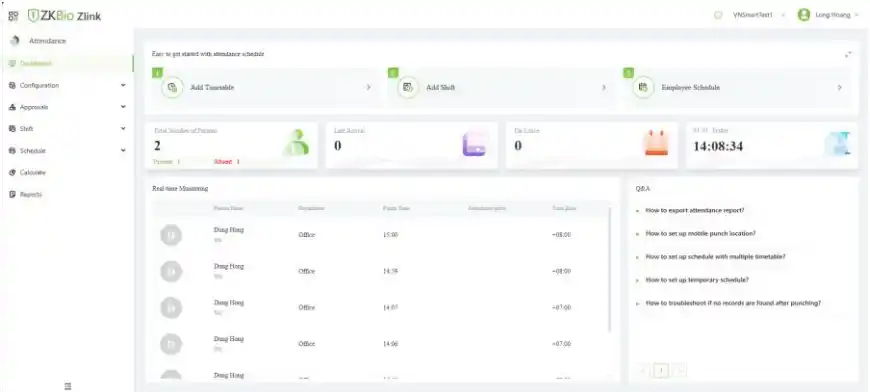Viewport: 870px width, 392px height.
Task: Open troubleshoot no records found question
Action: [x=733, y=303]
